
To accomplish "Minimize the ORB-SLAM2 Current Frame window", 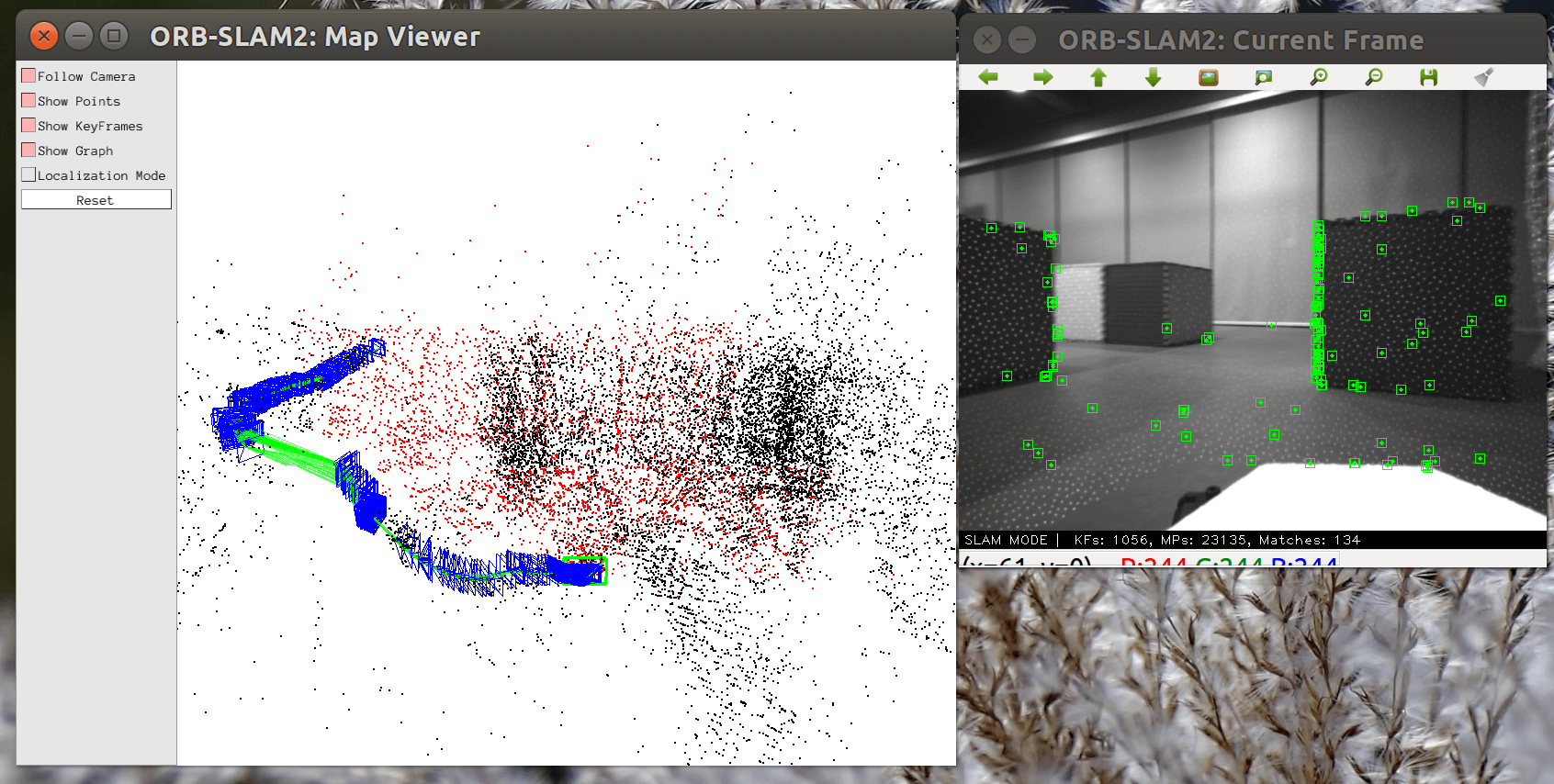I will pyautogui.click(x=1022, y=39).
